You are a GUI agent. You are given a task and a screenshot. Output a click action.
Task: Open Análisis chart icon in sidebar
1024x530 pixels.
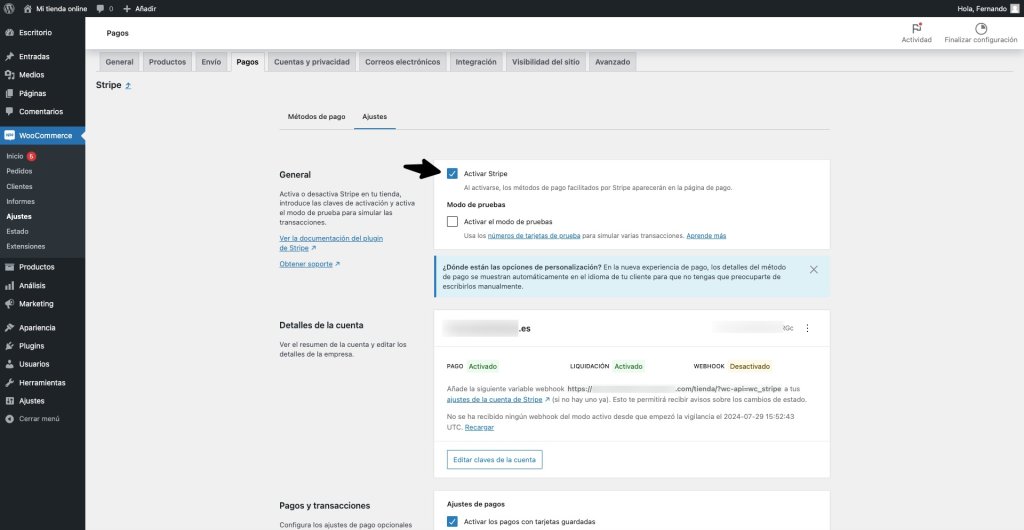[x=9, y=286]
